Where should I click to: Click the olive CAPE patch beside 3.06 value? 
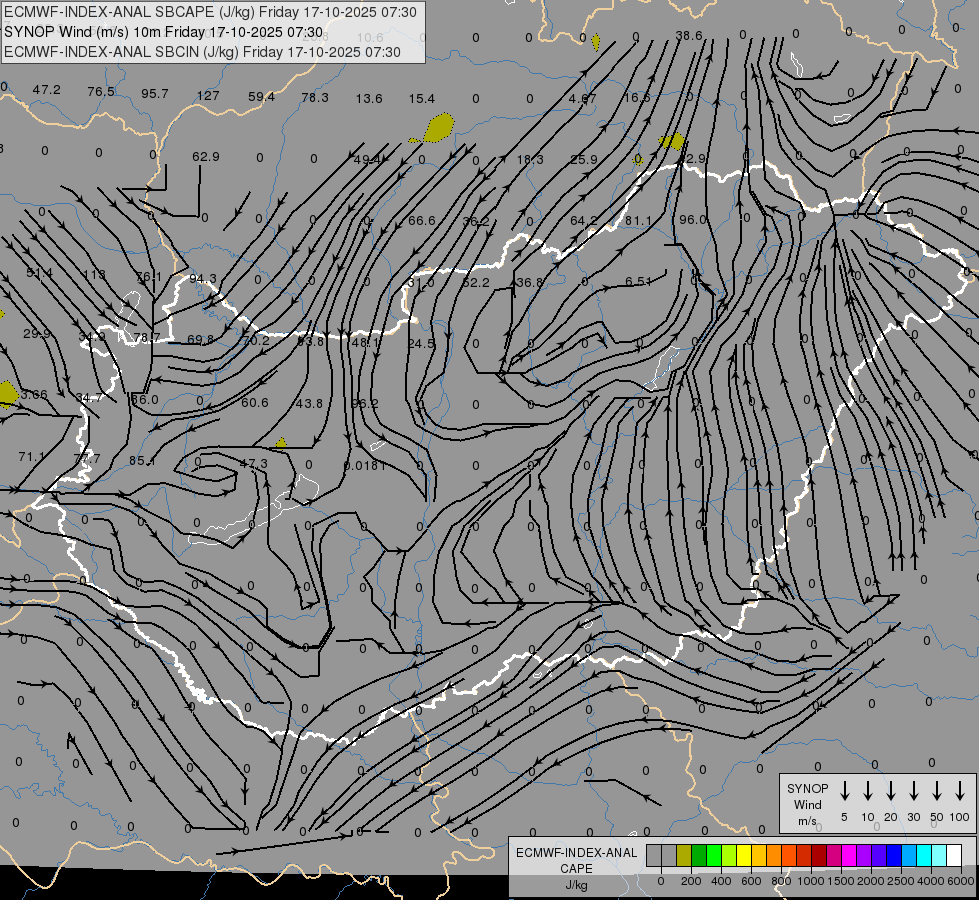click(7, 393)
